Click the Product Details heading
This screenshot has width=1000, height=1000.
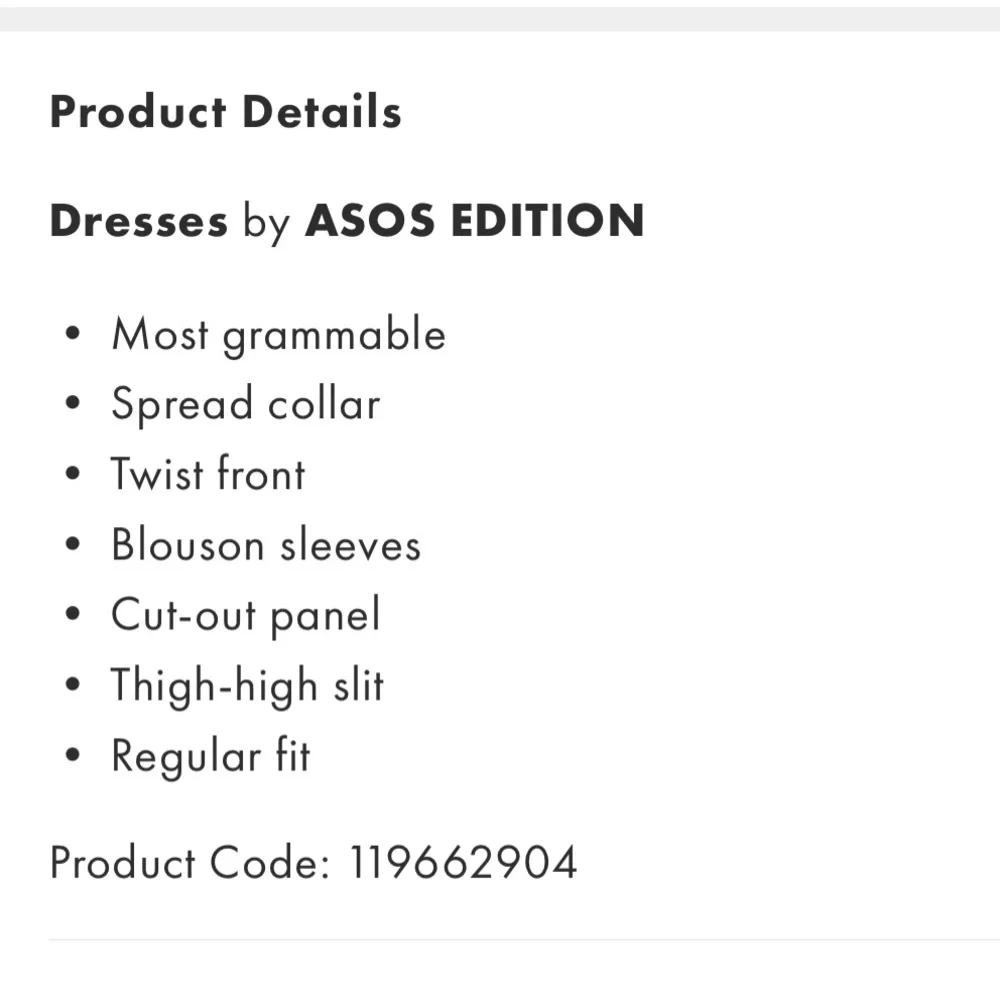tap(225, 112)
